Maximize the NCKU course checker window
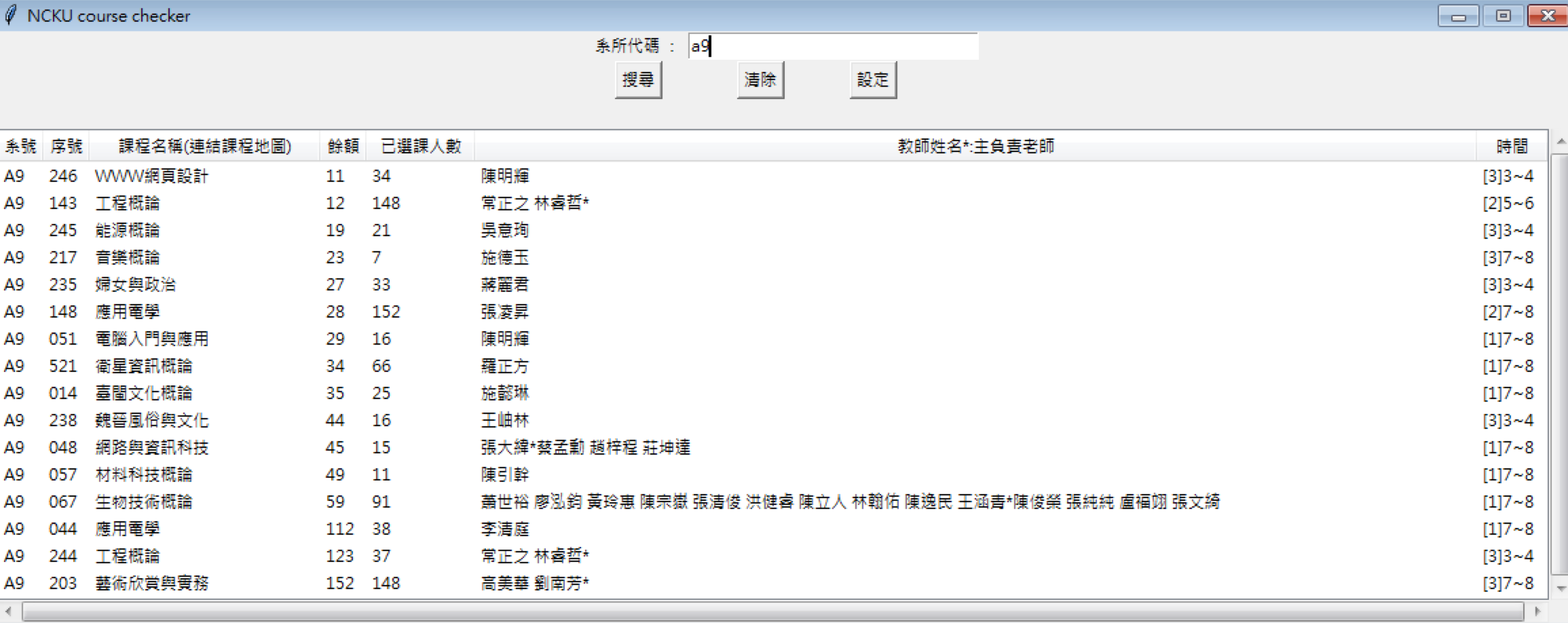Viewport: 1568px width, 623px height. pyautogui.click(x=1503, y=16)
